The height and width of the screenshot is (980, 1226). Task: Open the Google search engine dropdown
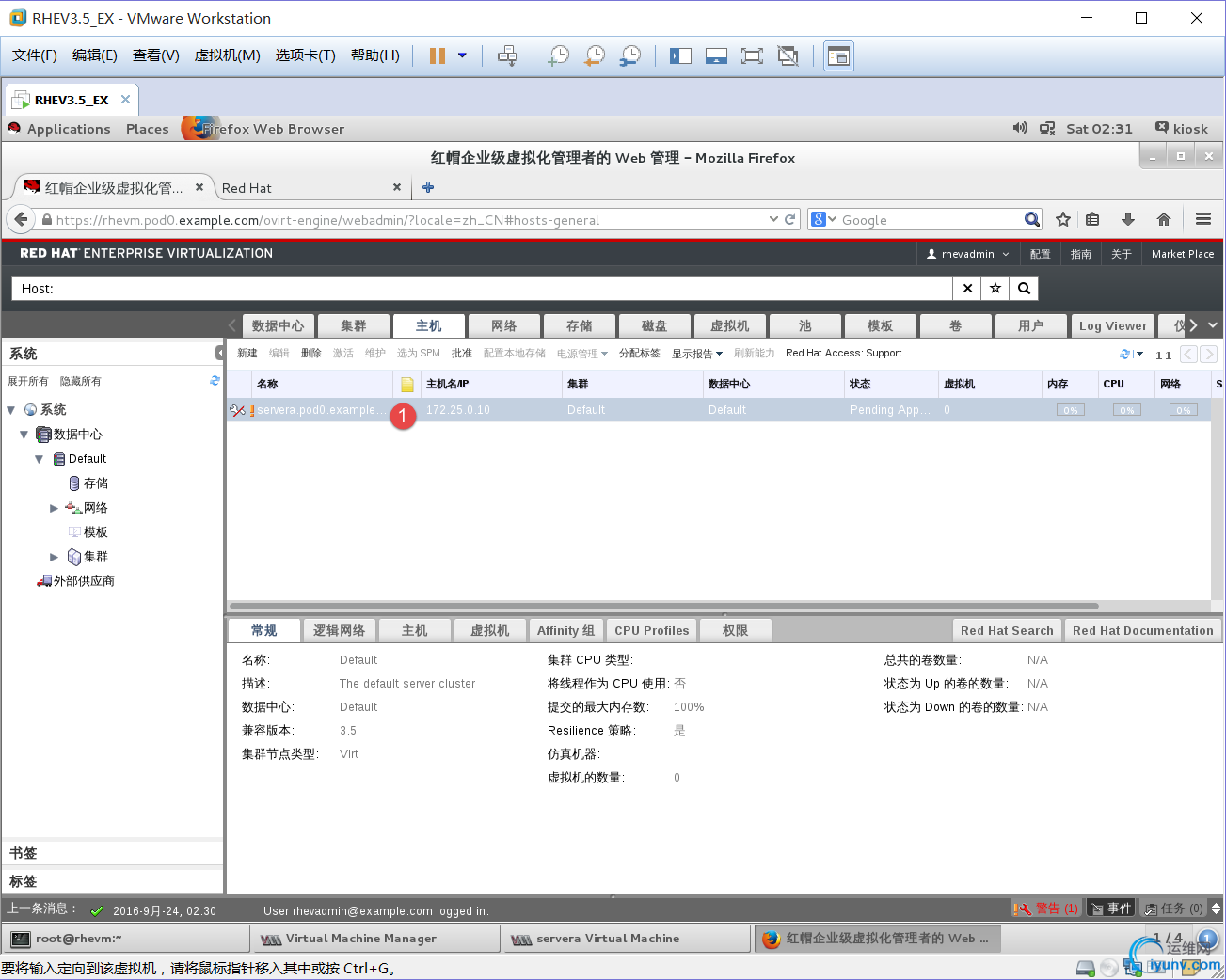(x=823, y=219)
